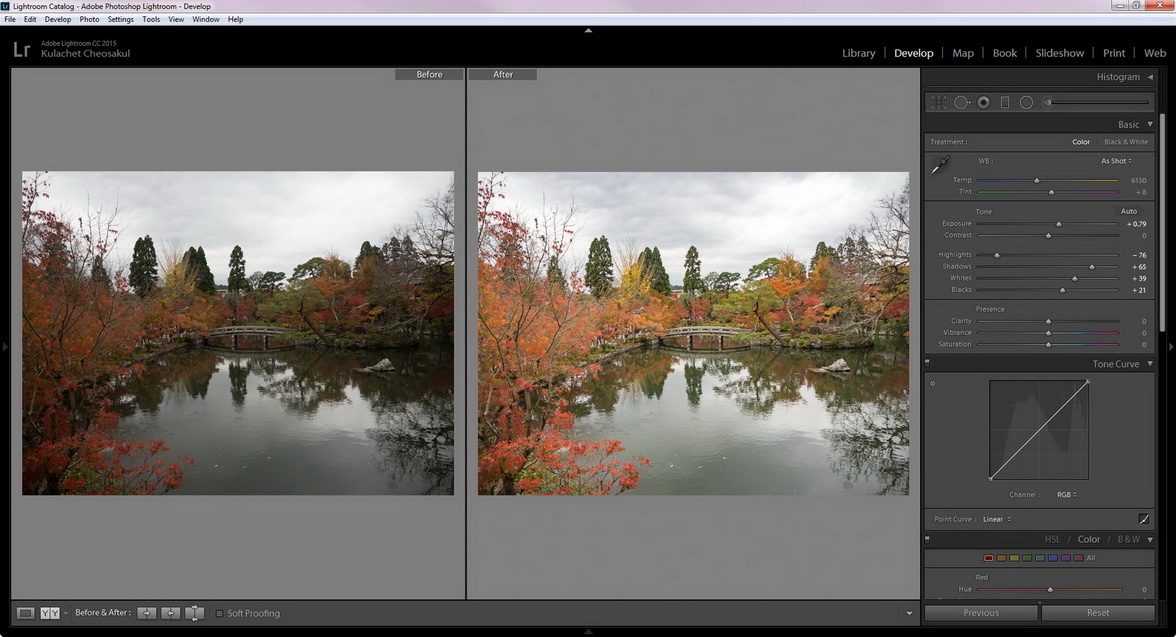Toggle the HSL/Color panel switch
This screenshot has width=1176, height=637.
(x=927, y=539)
